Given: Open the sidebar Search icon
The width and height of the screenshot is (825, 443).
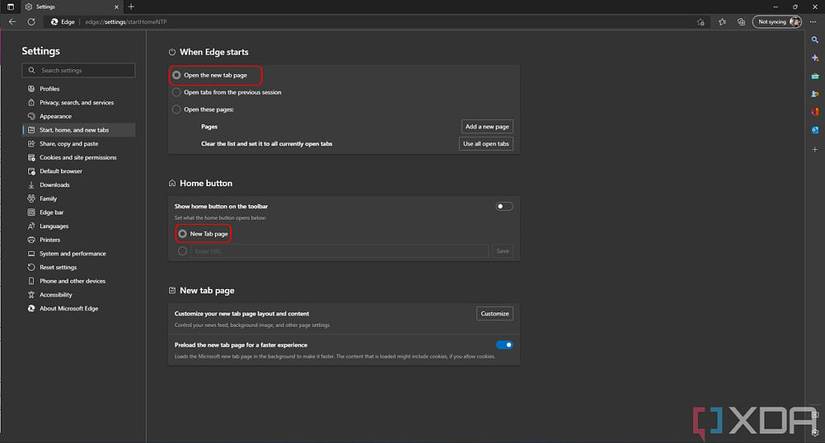Looking at the screenshot, I should click(814, 40).
